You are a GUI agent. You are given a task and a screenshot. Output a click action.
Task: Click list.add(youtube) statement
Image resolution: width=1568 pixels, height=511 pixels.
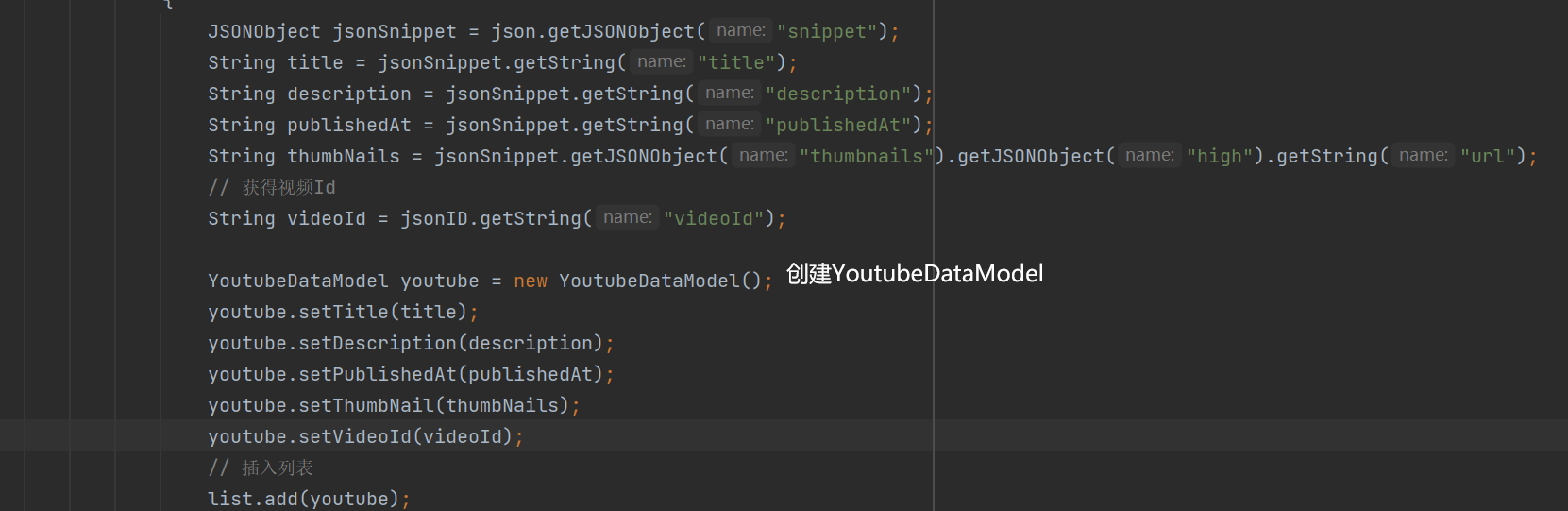pyautogui.click(x=310, y=499)
